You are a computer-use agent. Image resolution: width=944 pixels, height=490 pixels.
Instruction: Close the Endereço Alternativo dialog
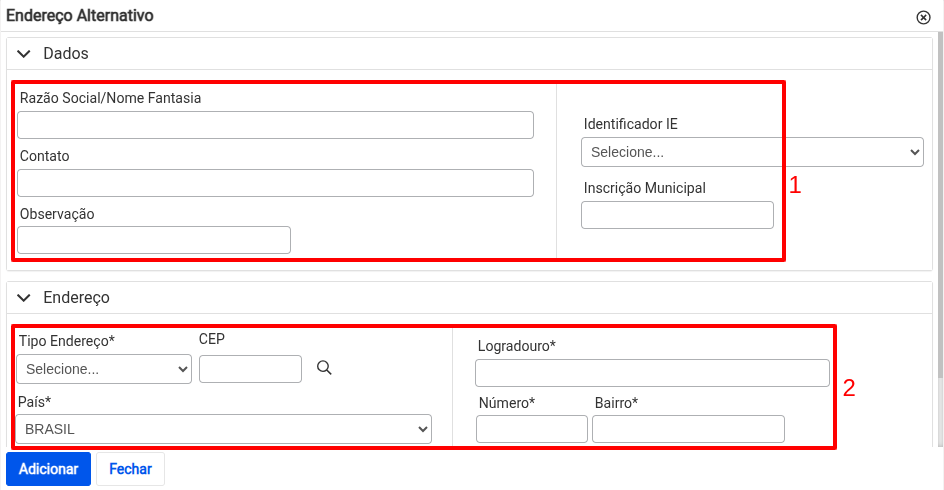coord(923,17)
